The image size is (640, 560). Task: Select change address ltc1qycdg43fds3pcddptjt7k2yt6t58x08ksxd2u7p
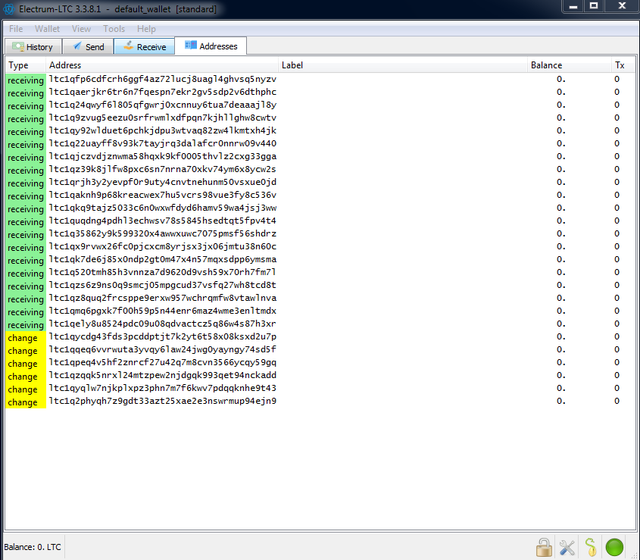[x=162, y=337]
